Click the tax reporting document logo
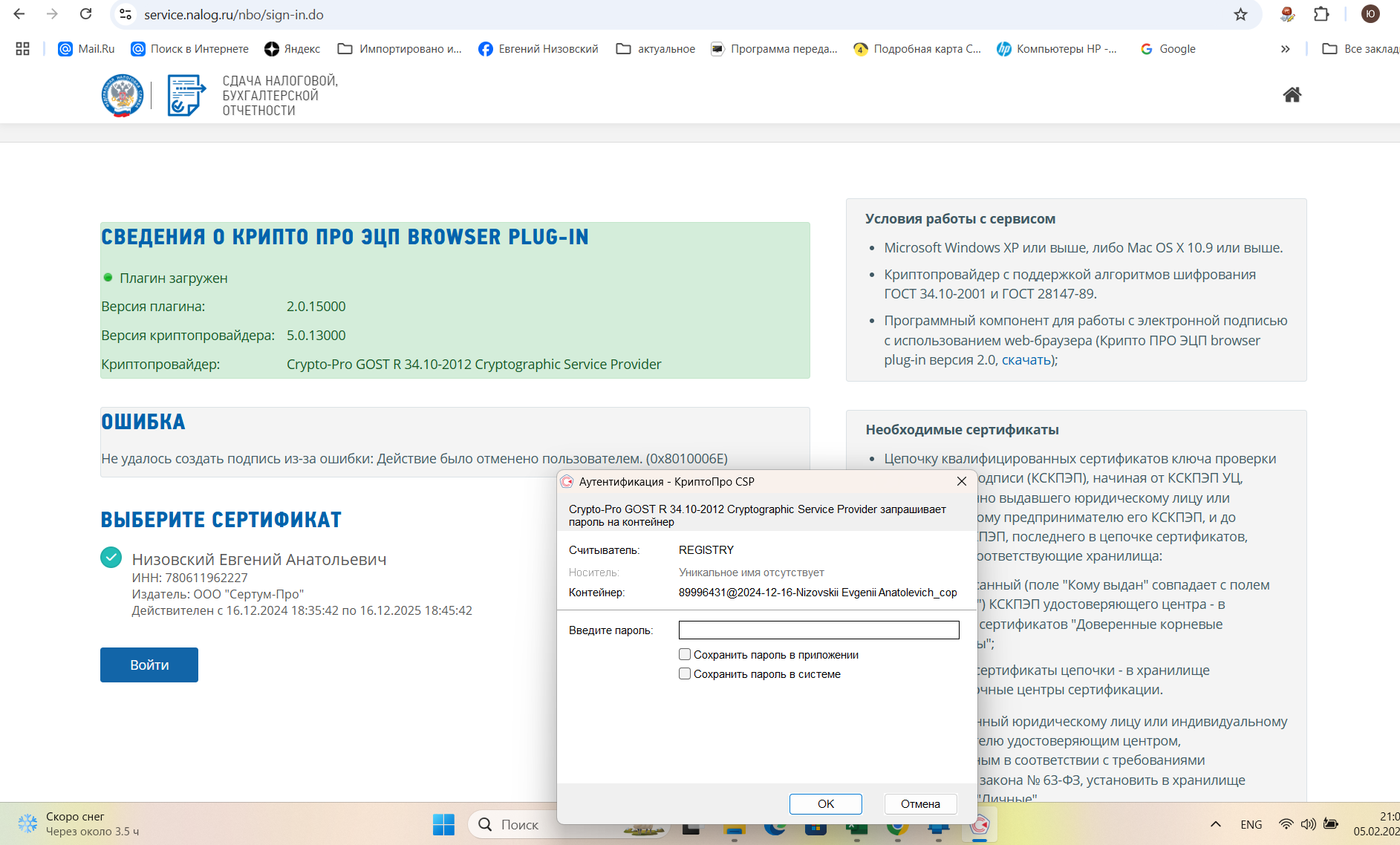 (x=186, y=95)
